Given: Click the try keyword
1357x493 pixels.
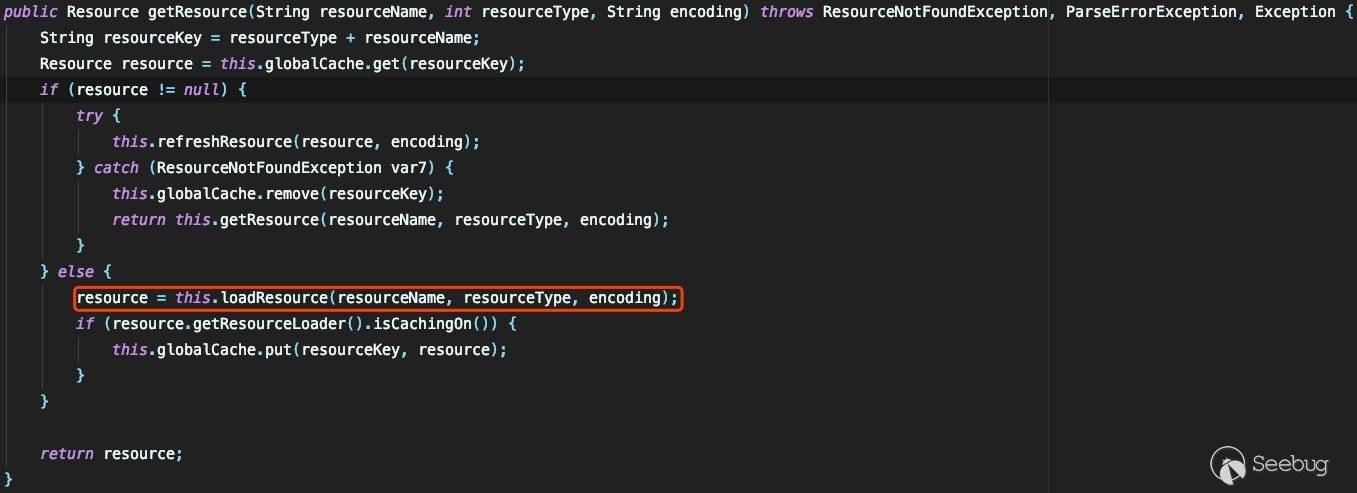Looking at the screenshot, I should tap(89, 116).
